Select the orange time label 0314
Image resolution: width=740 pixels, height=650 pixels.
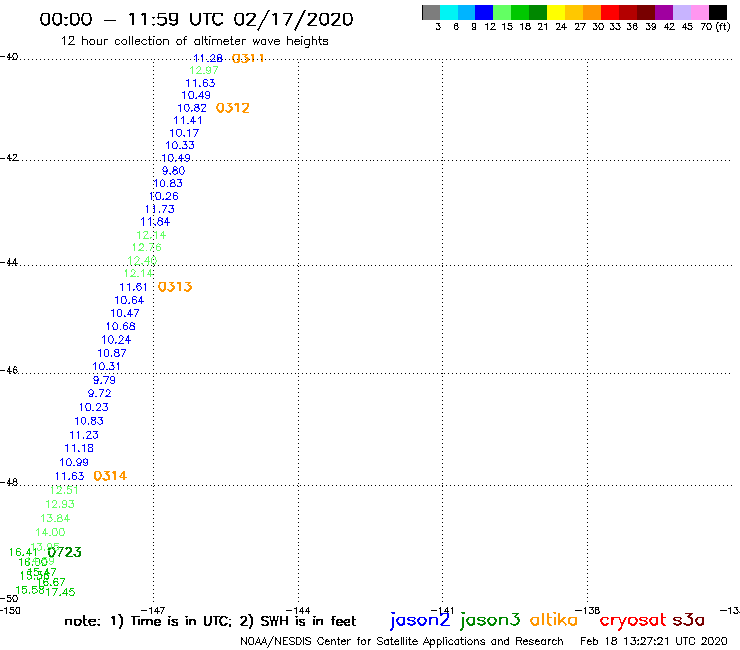pyautogui.click(x=110, y=476)
